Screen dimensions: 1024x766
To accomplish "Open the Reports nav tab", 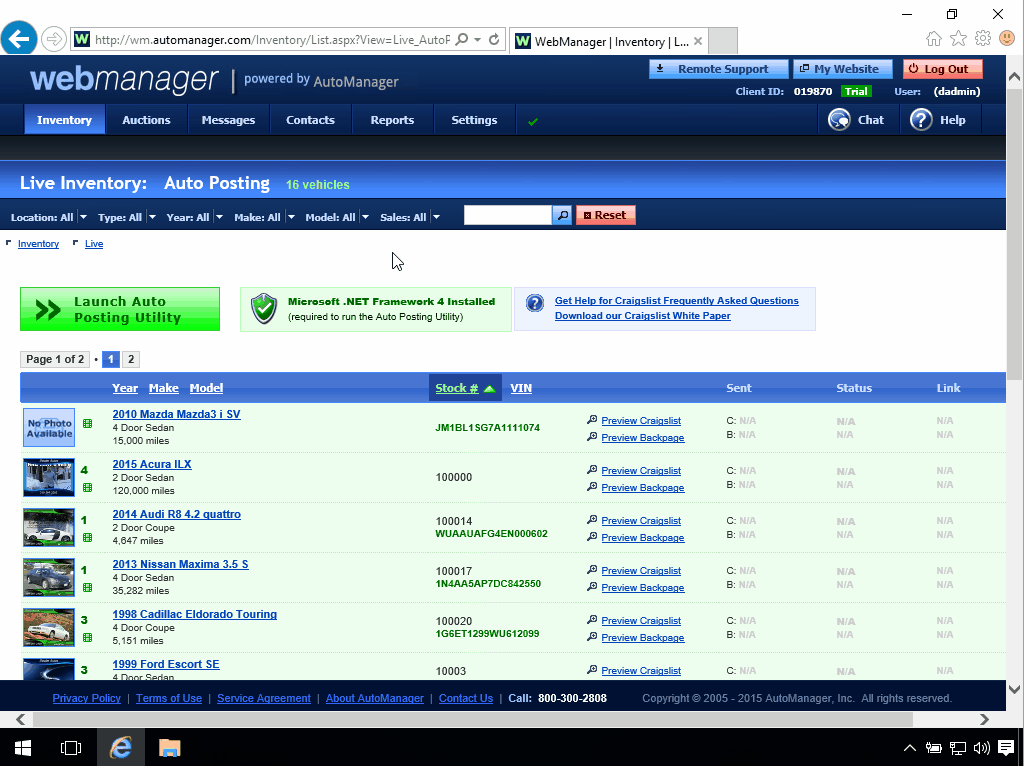I will click(392, 120).
